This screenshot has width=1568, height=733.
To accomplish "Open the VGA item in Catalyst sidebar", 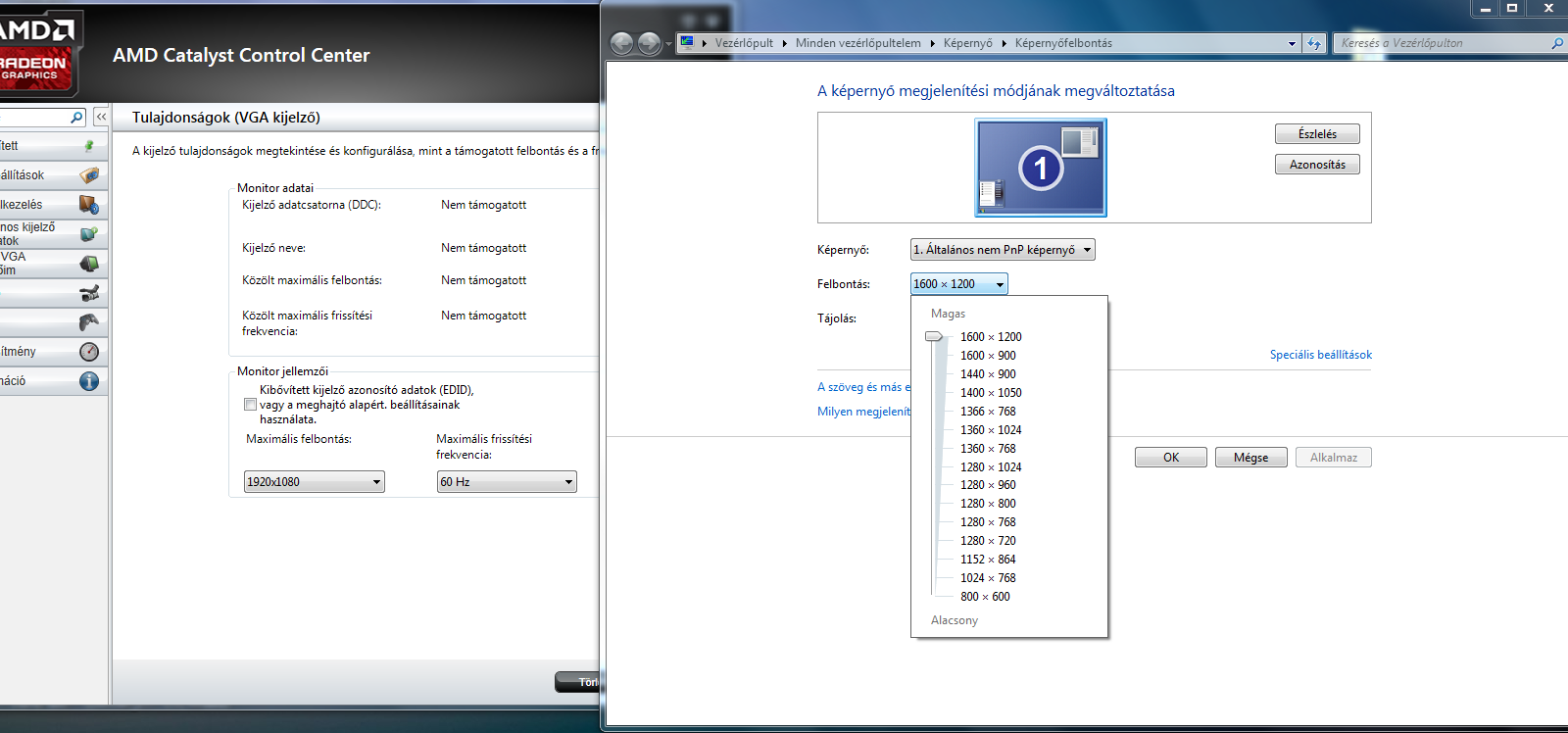I will (x=54, y=264).
